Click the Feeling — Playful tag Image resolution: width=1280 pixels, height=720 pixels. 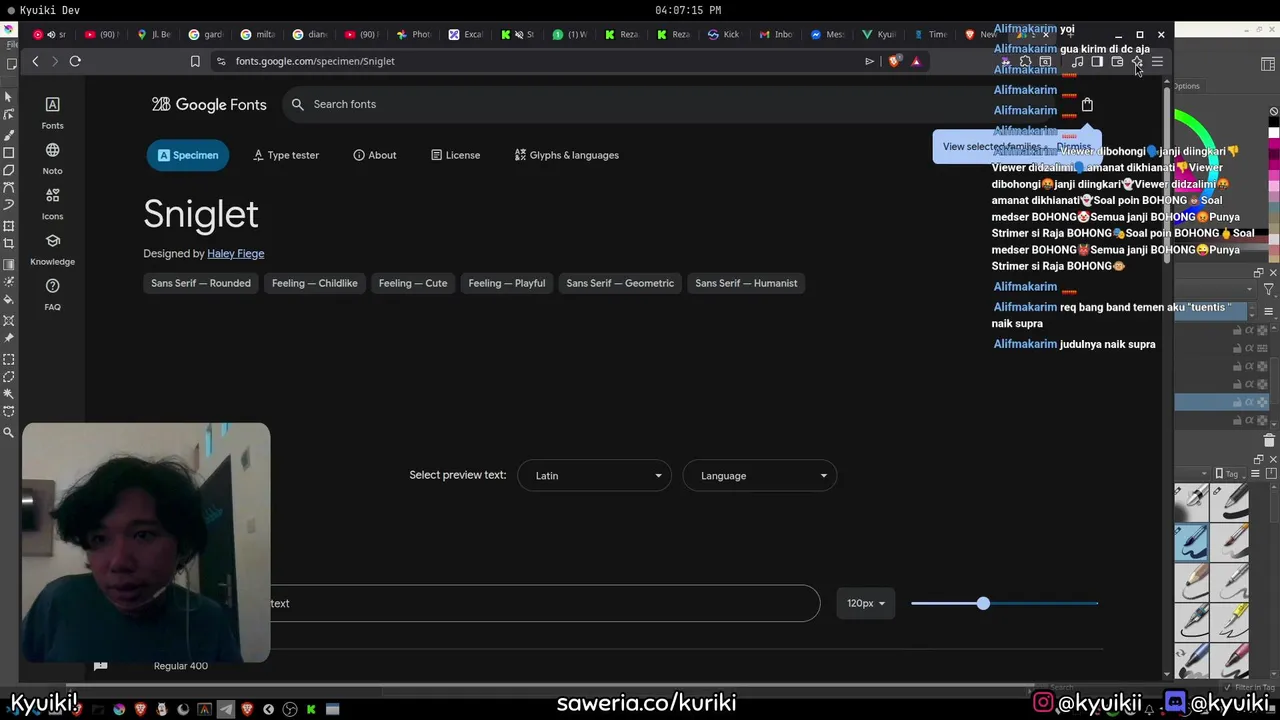(x=507, y=283)
